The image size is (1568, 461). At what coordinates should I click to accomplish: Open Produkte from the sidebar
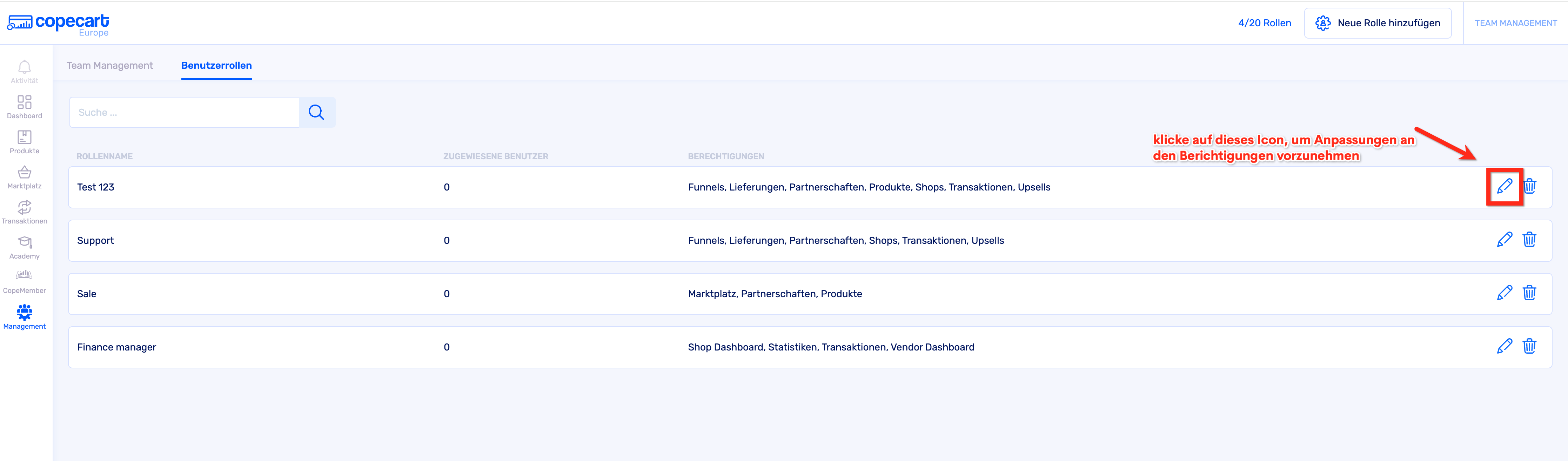pyautogui.click(x=24, y=142)
